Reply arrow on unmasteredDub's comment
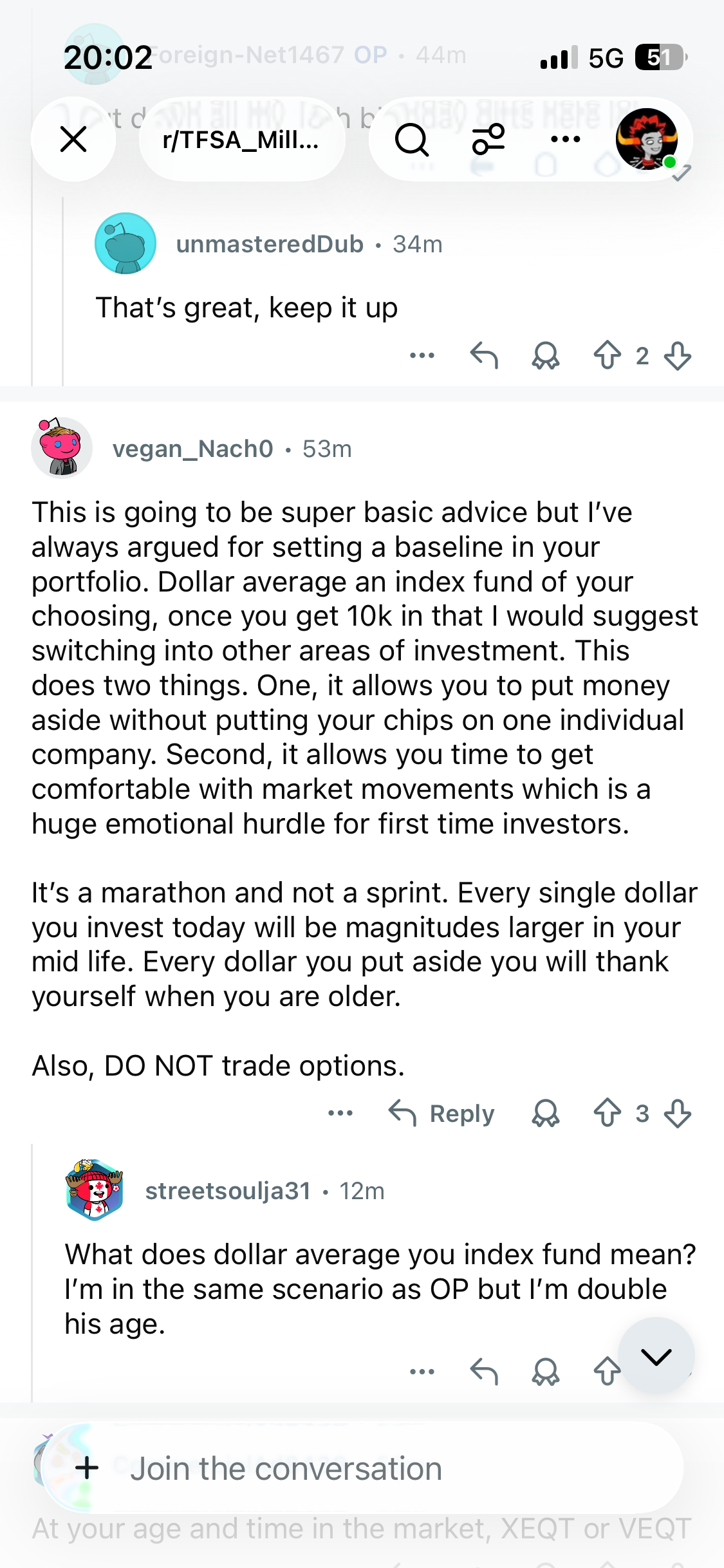The width and height of the screenshot is (724, 1568). pyautogui.click(x=484, y=355)
